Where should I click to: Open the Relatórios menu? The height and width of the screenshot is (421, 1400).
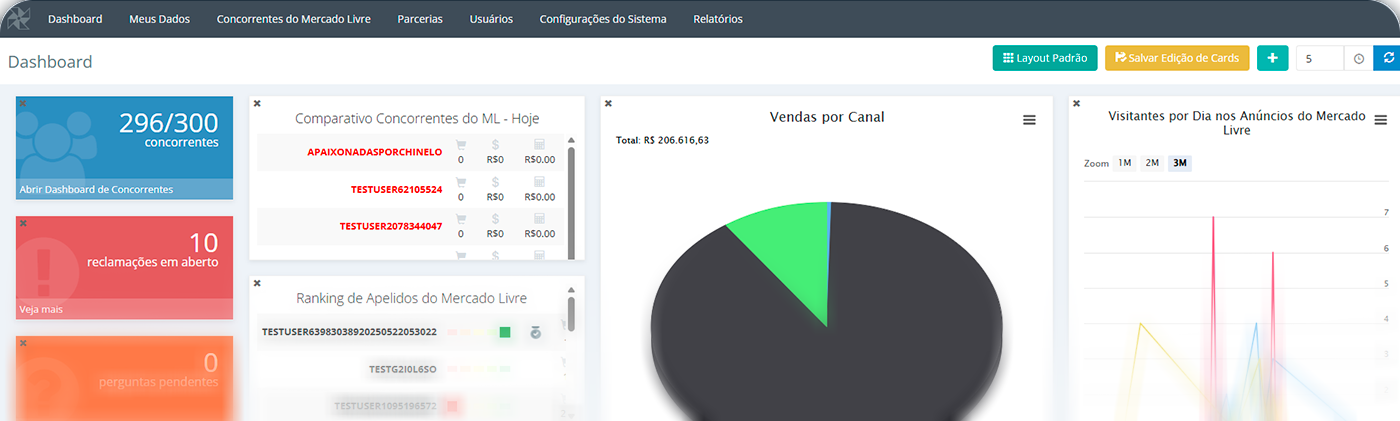pyautogui.click(x=718, y=19)
